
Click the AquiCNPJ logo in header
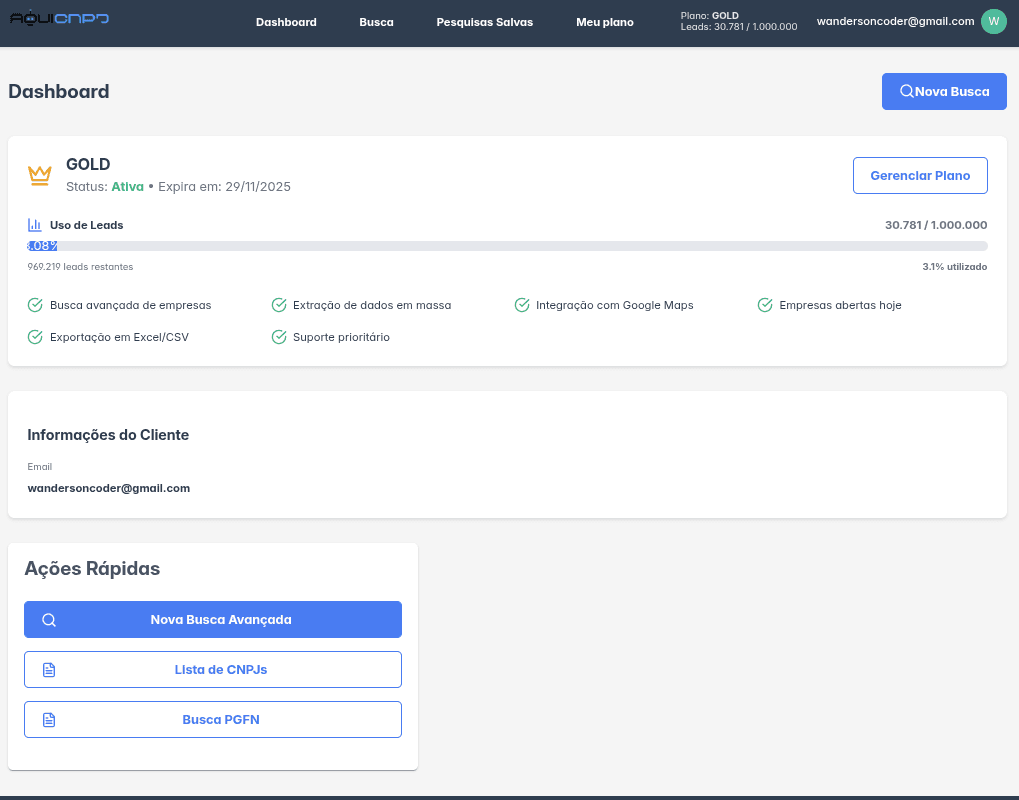pos(60,19)
